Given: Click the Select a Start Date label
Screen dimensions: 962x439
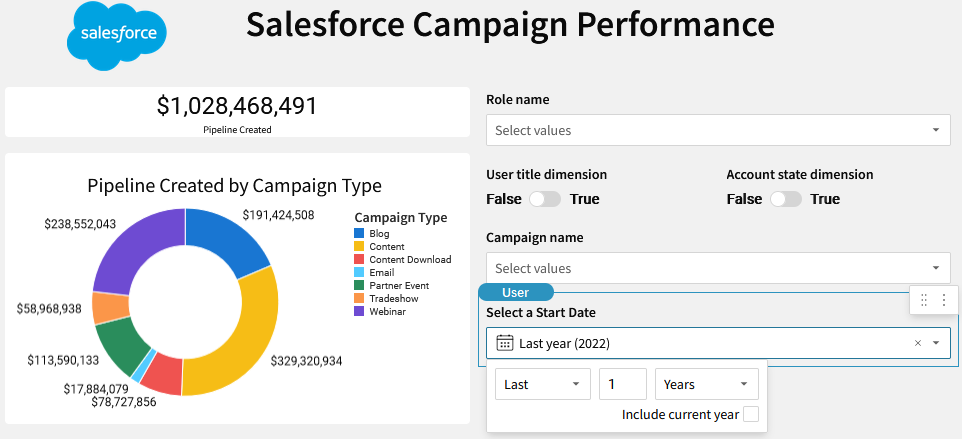Looking at the screenshot, I should [541, 313].
